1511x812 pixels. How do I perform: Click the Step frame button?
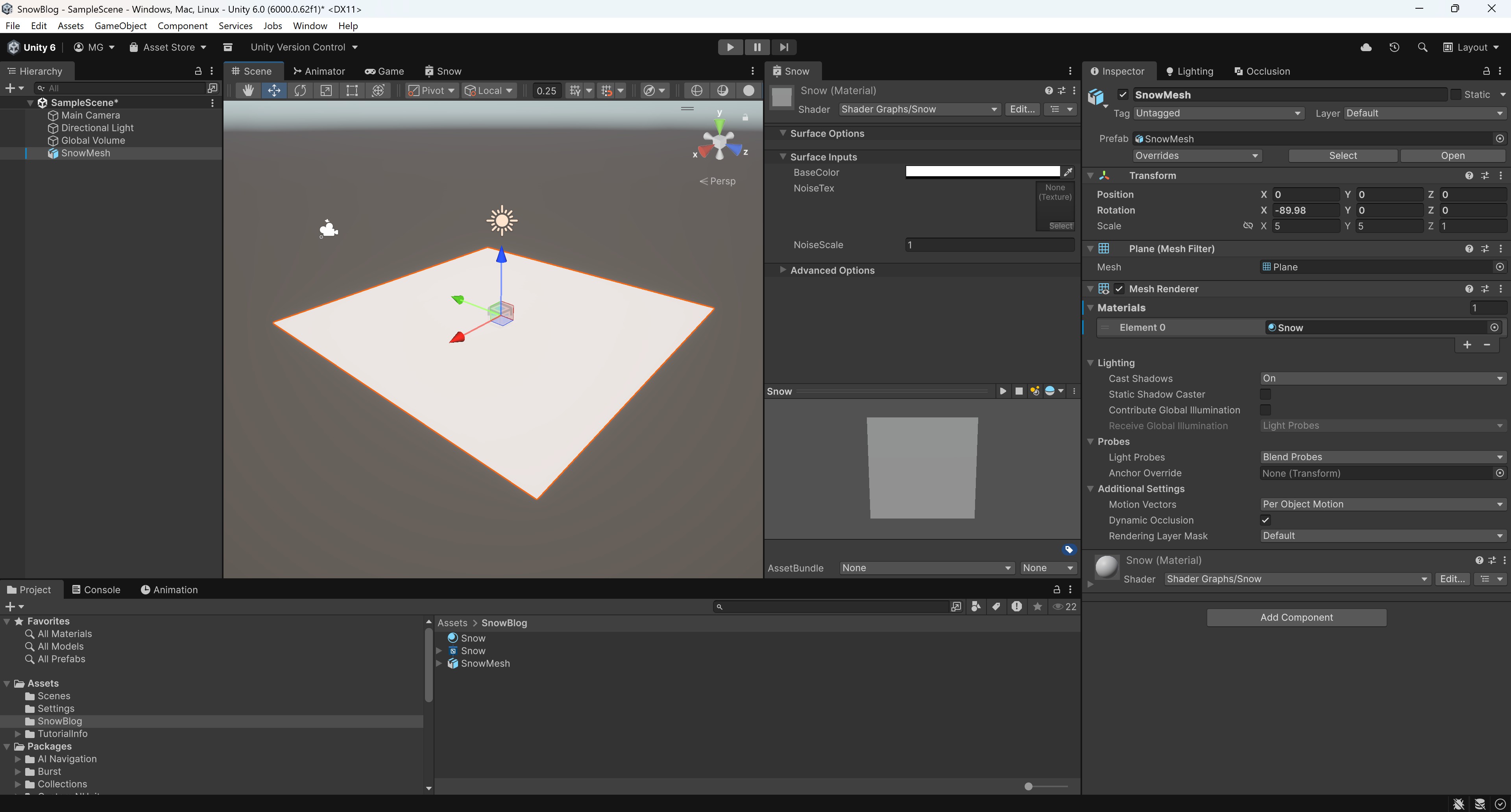pos(784,47)
